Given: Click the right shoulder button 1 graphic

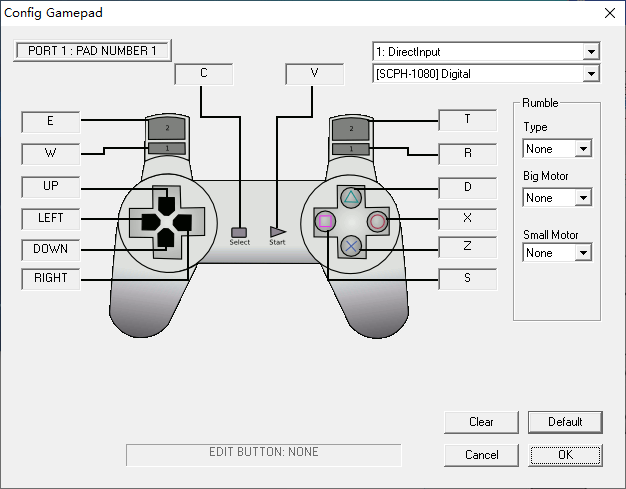Looking at the screenshot, I should tap(351, 148).
